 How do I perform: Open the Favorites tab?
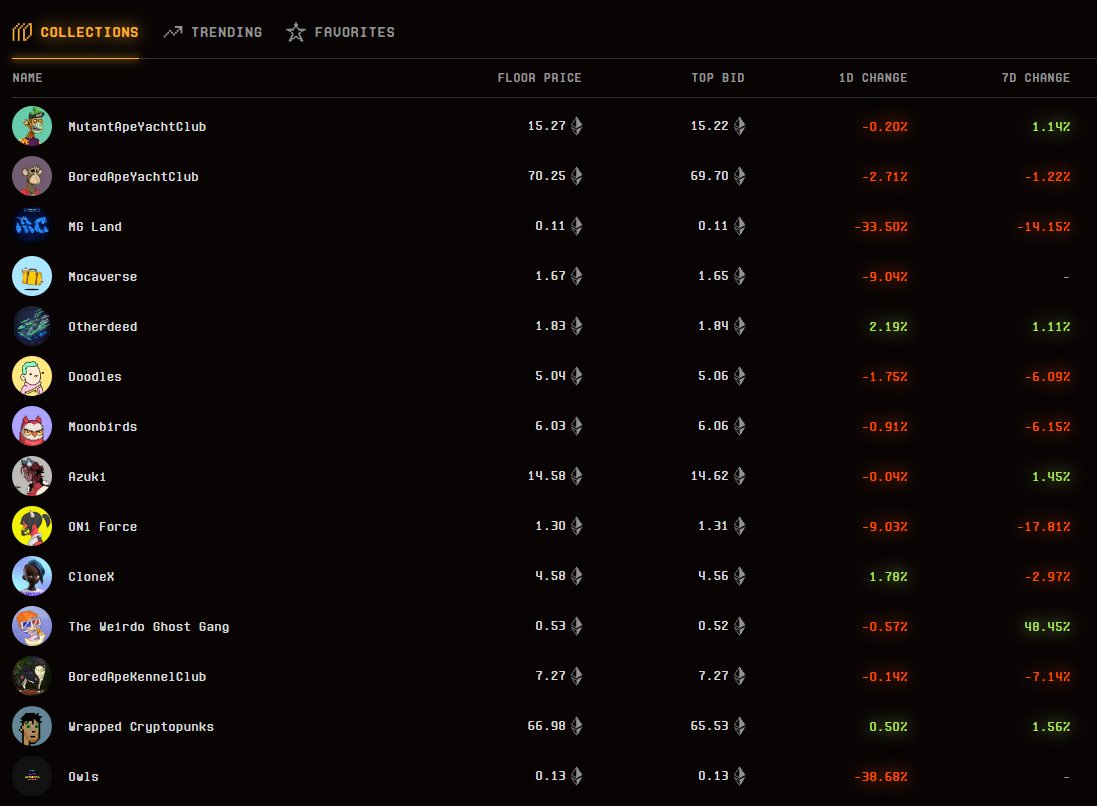[341, 32]
